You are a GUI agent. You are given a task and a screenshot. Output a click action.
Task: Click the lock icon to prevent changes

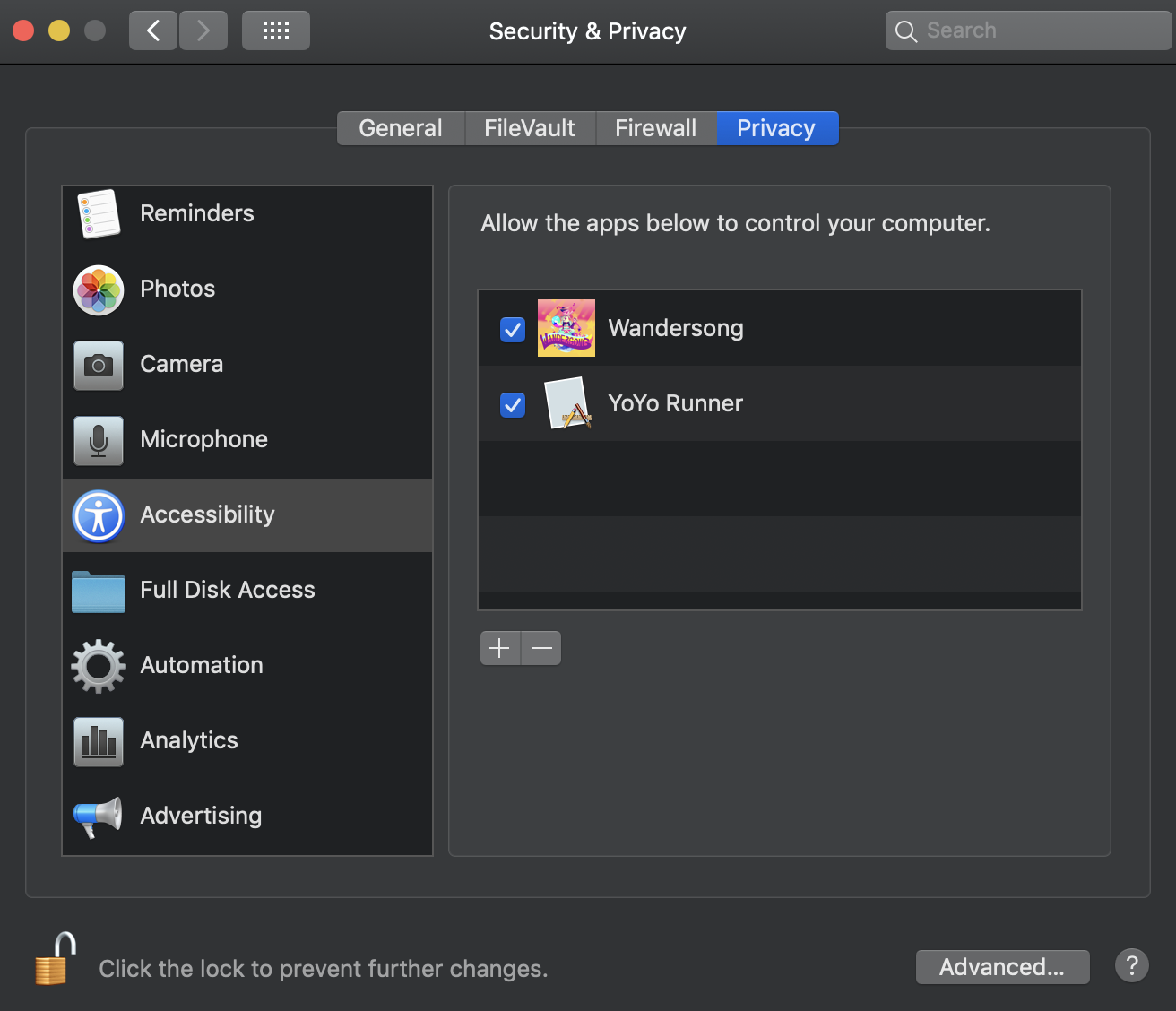click(55, 960)
